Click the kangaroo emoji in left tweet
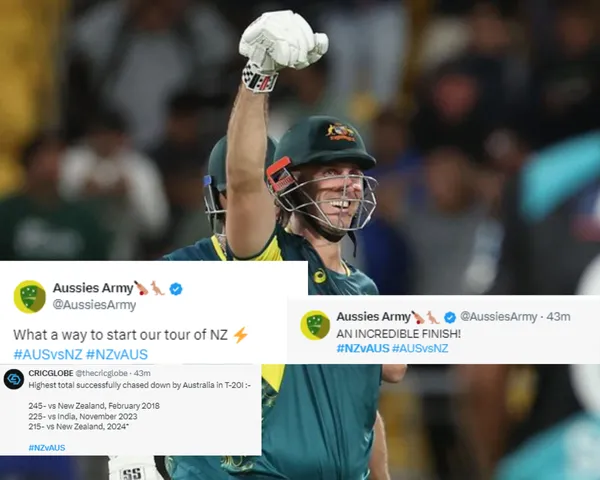 click(158, 288)
